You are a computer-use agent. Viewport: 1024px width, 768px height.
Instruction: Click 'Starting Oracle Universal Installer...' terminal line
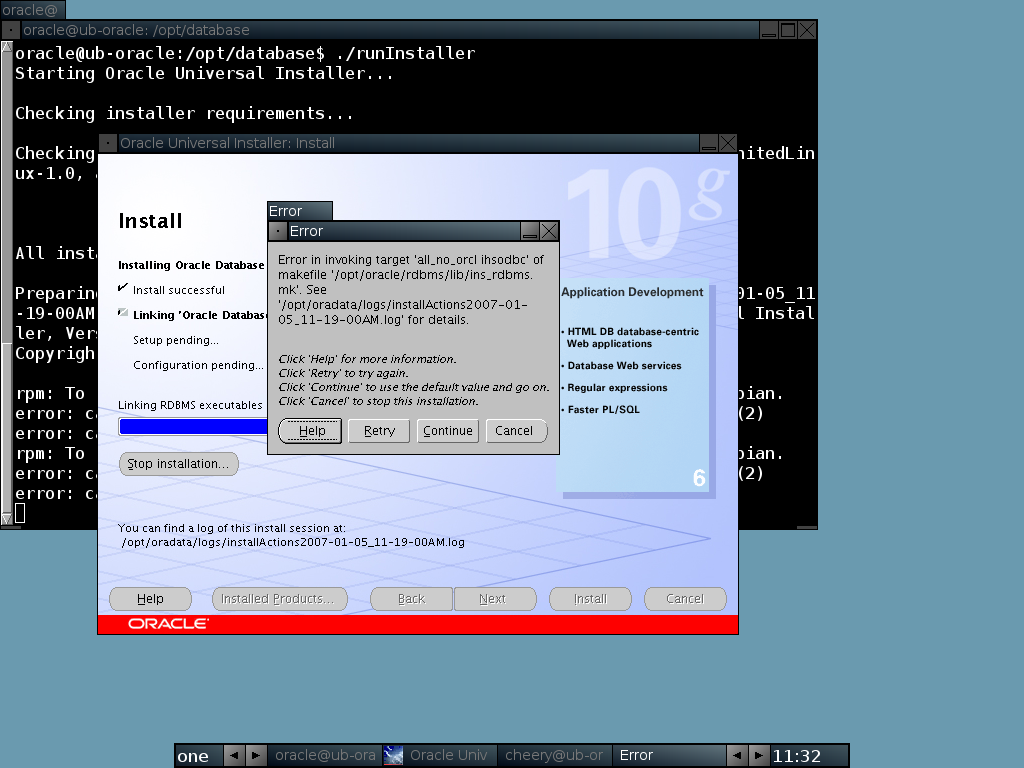pos(204,74)
